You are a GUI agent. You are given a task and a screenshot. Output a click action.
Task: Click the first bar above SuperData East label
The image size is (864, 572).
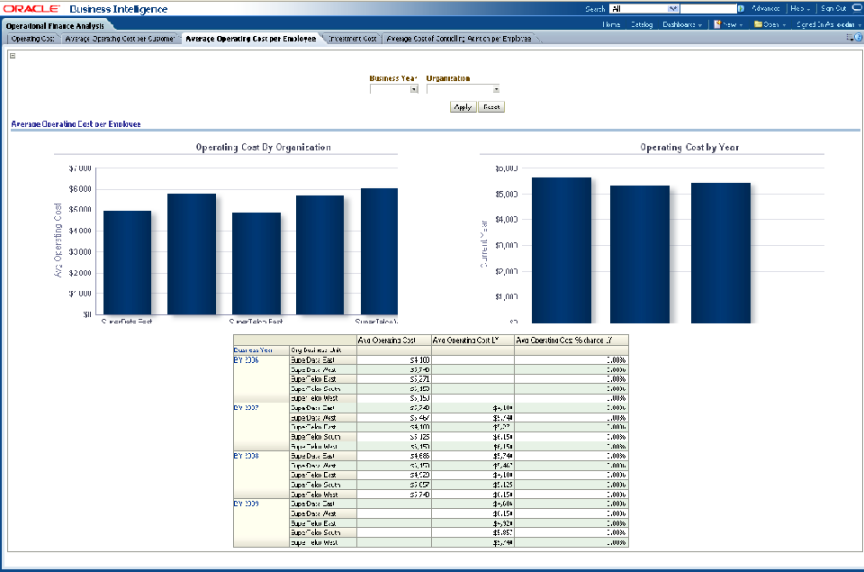[x=127, y=263]
